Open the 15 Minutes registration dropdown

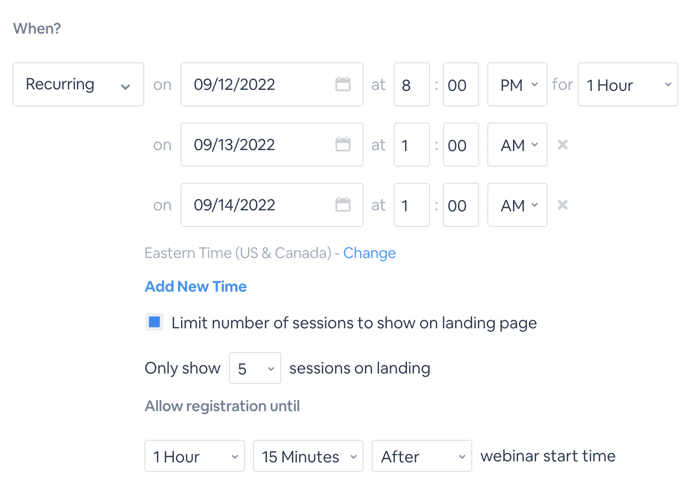[308, 456]
